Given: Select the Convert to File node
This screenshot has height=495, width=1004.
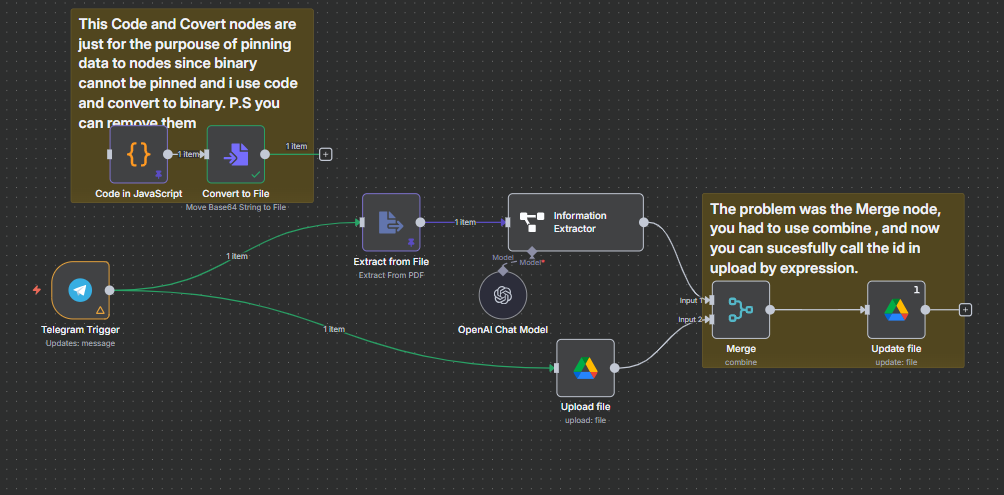Looking at the screenshot, I should [x=236, y=154].
